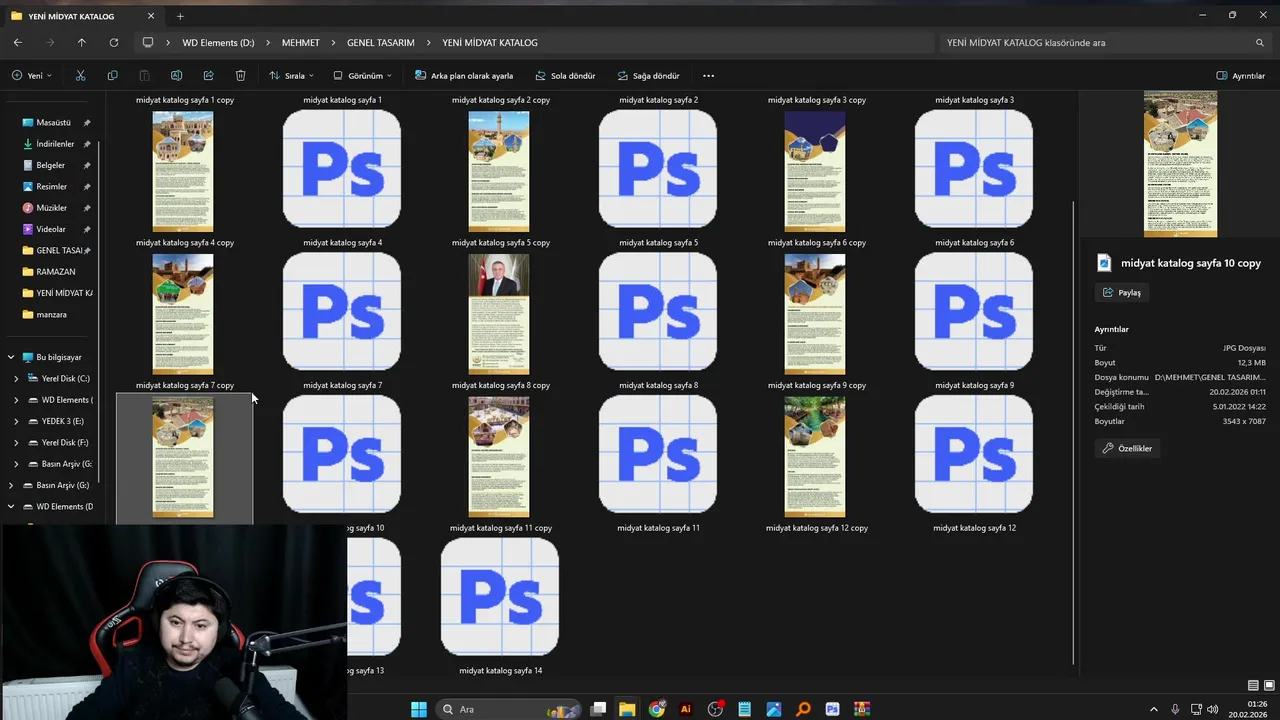
Task: Click the microphone tray icon
Action: [1175, 709]
